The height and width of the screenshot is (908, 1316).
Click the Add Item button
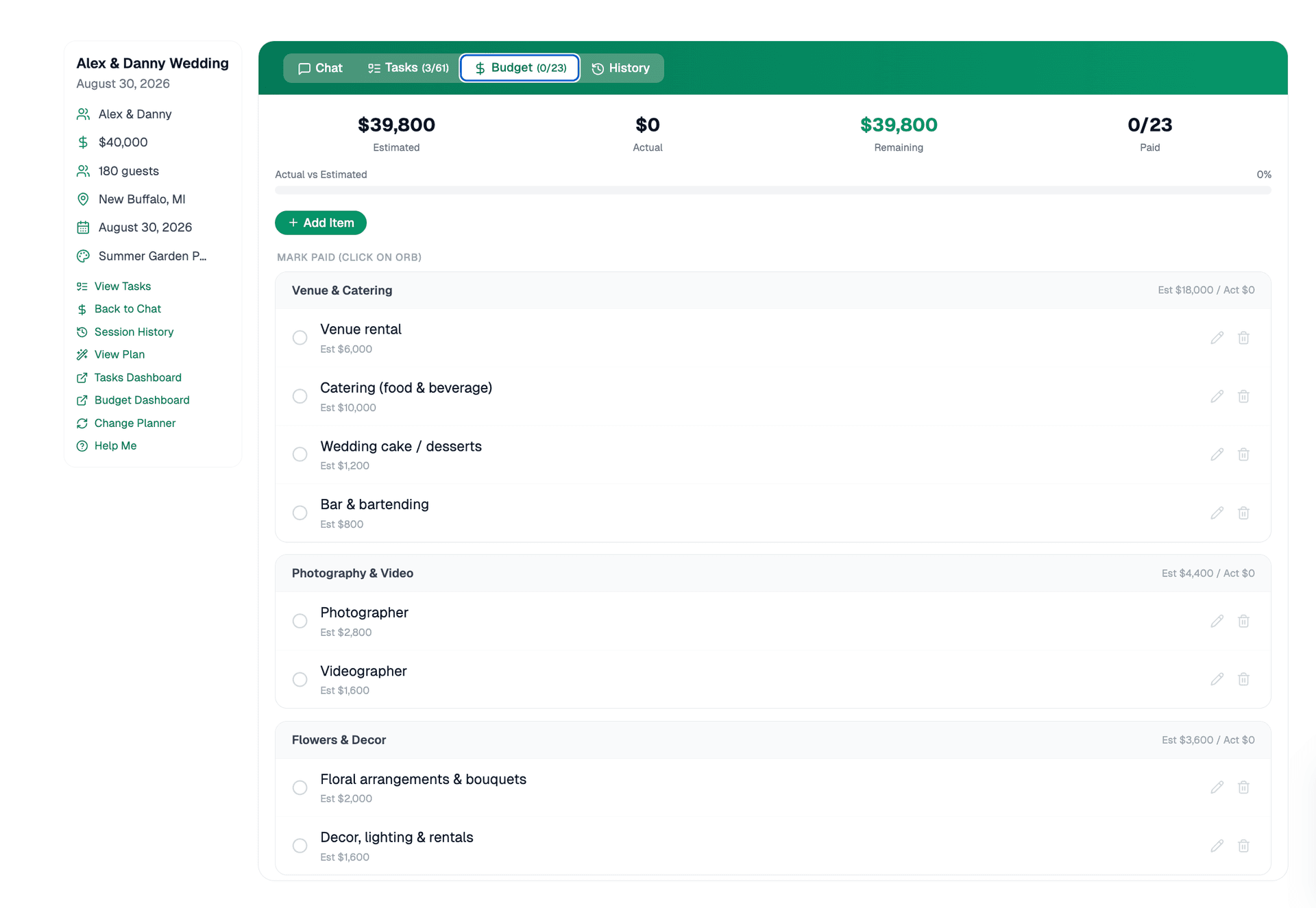[x=320, y=223]
